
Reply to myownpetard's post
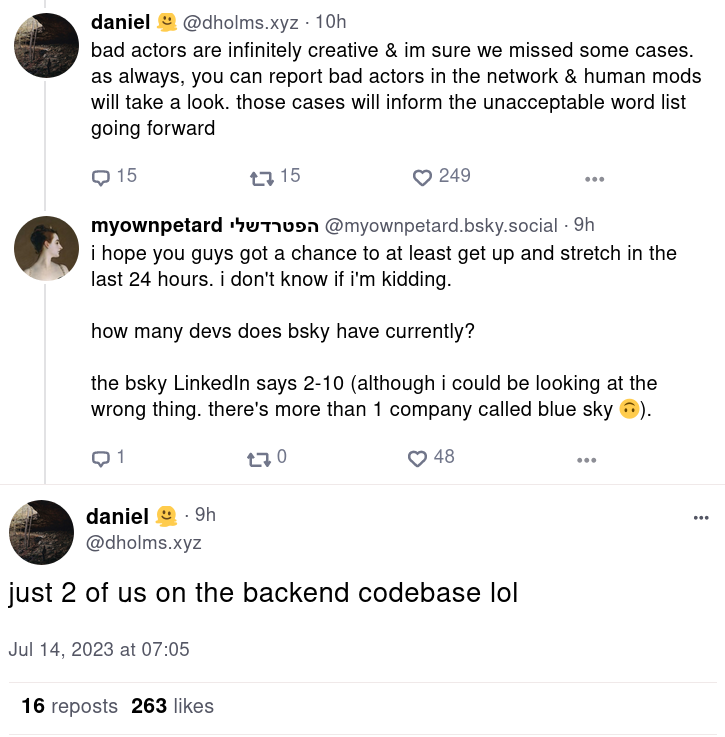(x=101, y=458)
